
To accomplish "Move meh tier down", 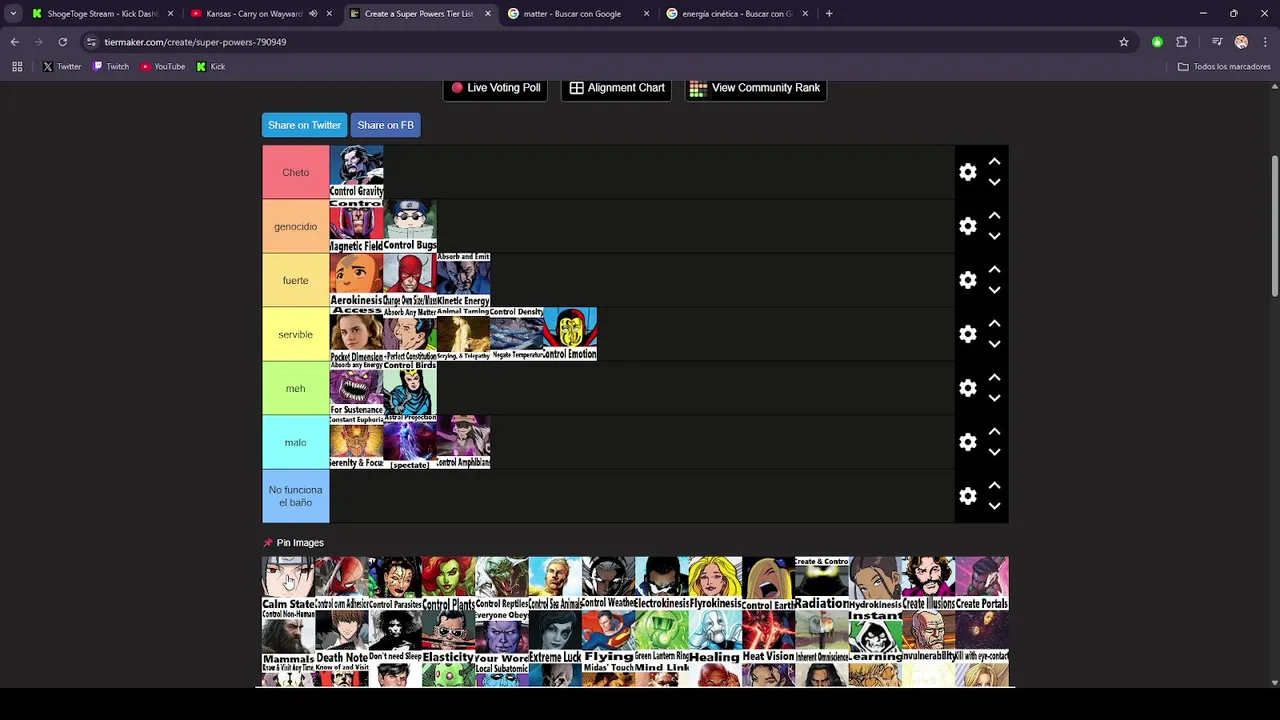I will (994, 398).
